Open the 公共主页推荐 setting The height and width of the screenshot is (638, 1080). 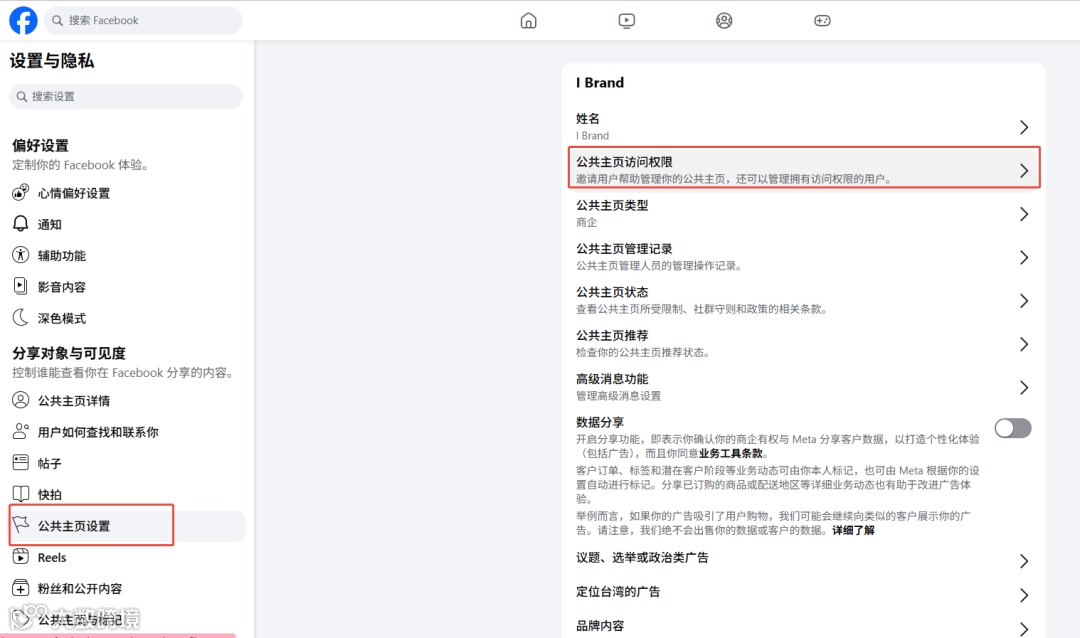coord(804,344)
